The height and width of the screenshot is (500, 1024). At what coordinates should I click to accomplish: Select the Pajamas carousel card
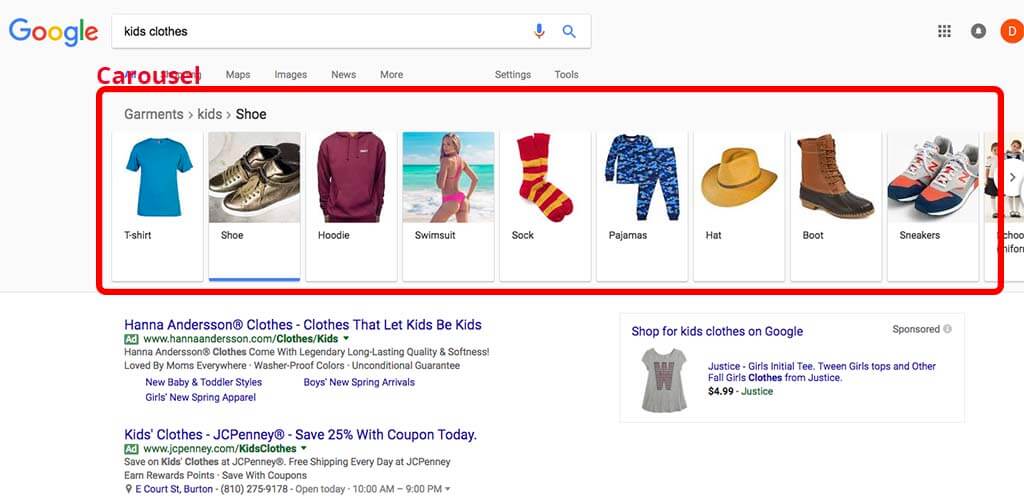[x=642, y=206]
